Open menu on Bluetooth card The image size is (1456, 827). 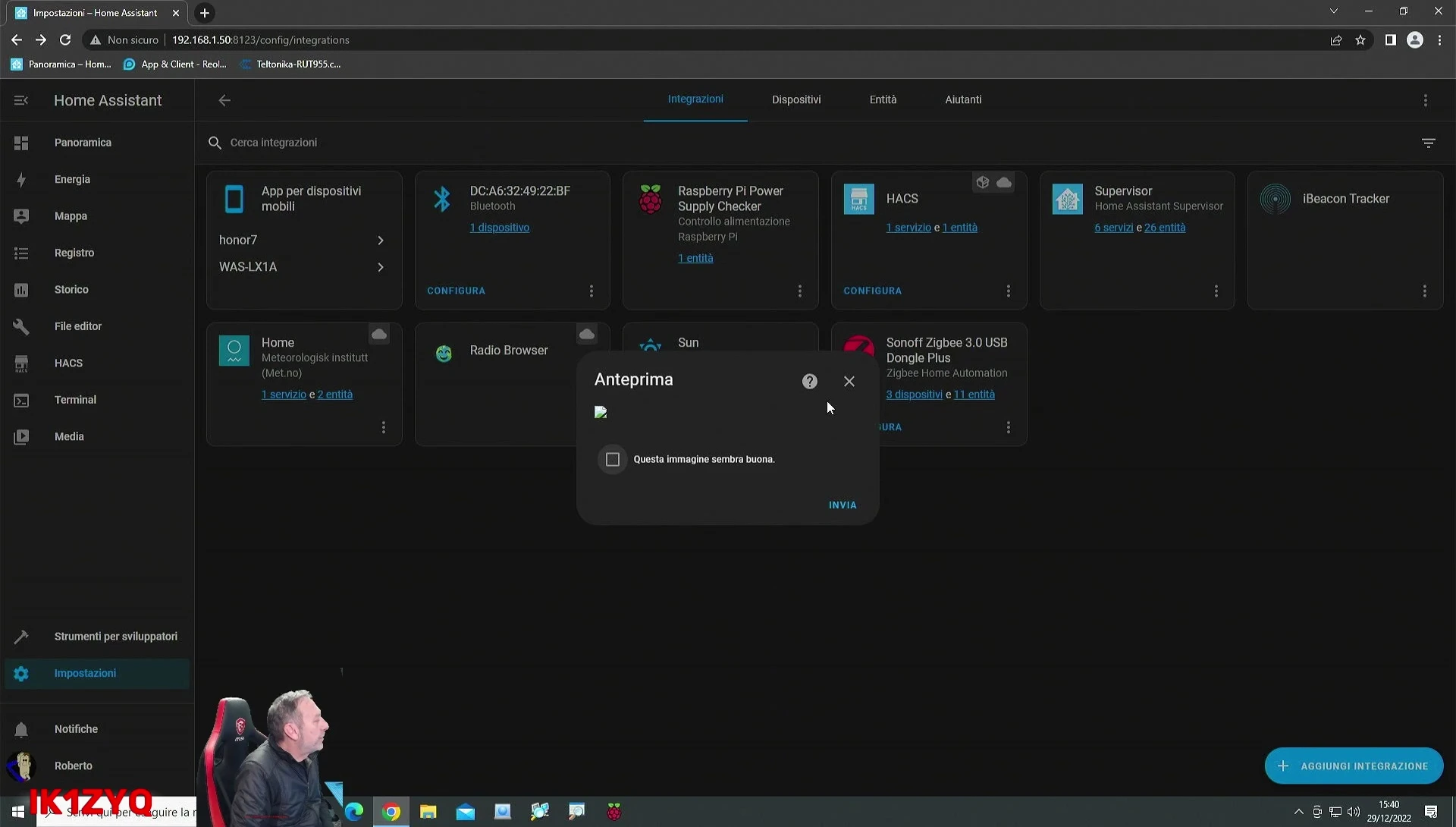point(591,291)
